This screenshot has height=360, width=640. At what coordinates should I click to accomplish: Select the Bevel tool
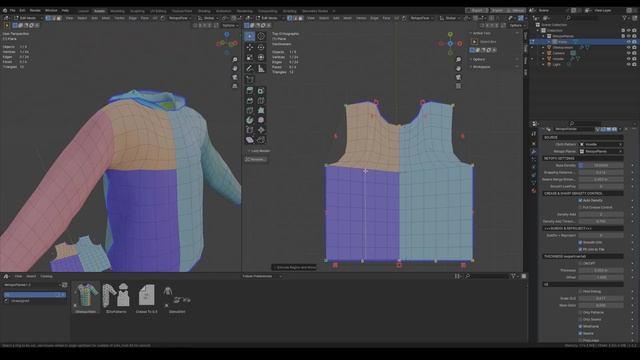[250, 100]
